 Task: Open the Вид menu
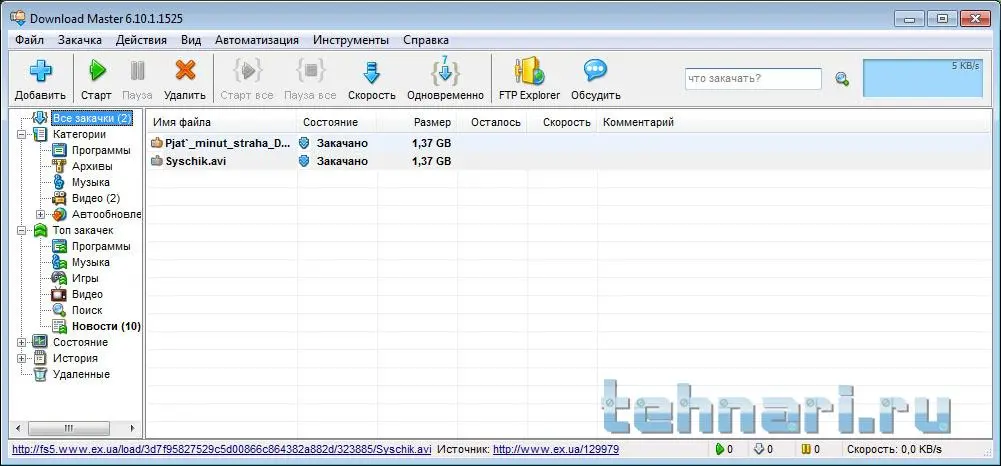[x=191, y=40]
